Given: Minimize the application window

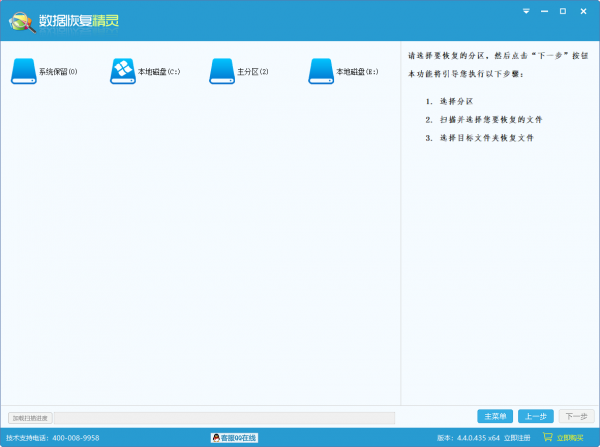Looking at the screenshot, I should [x=545, y=11].
